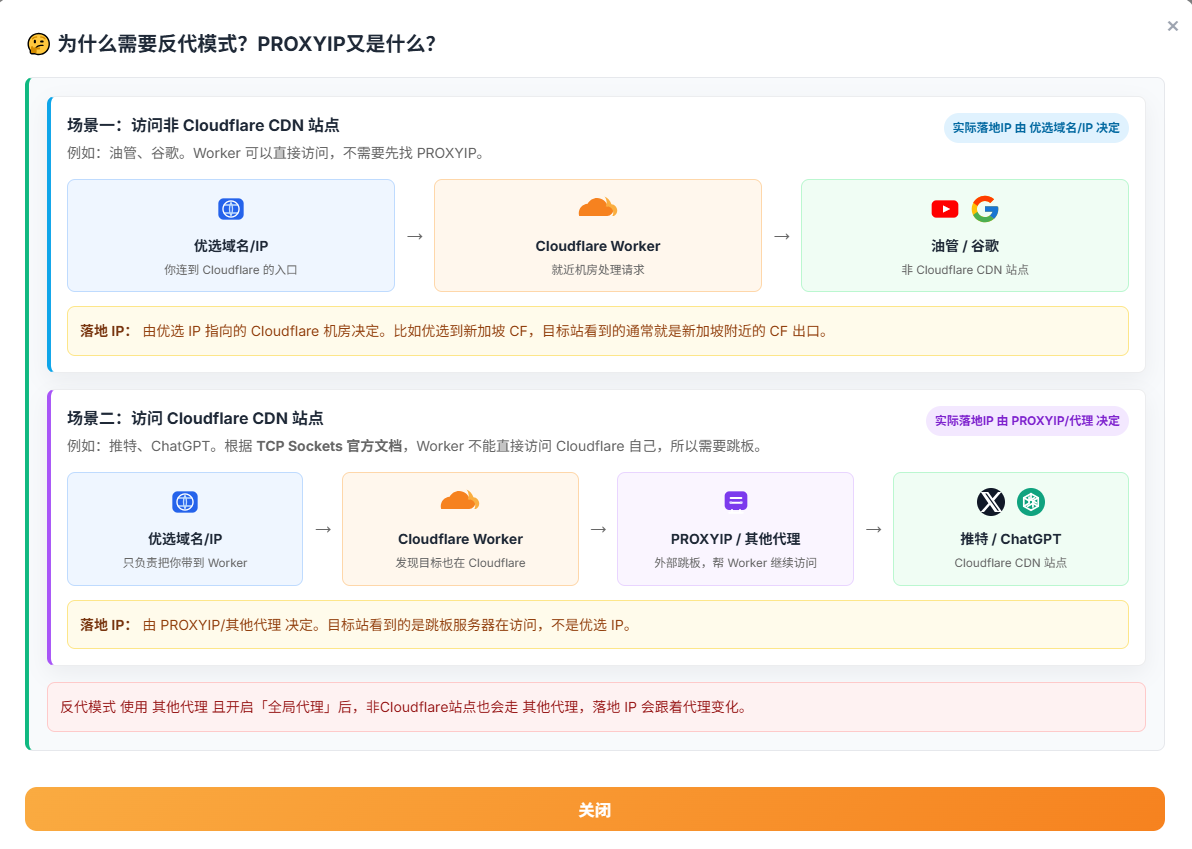This screenshot has height=849, width=1192.
Task: Click the green ChatGPT icon
Action: tap(1031, 502)
